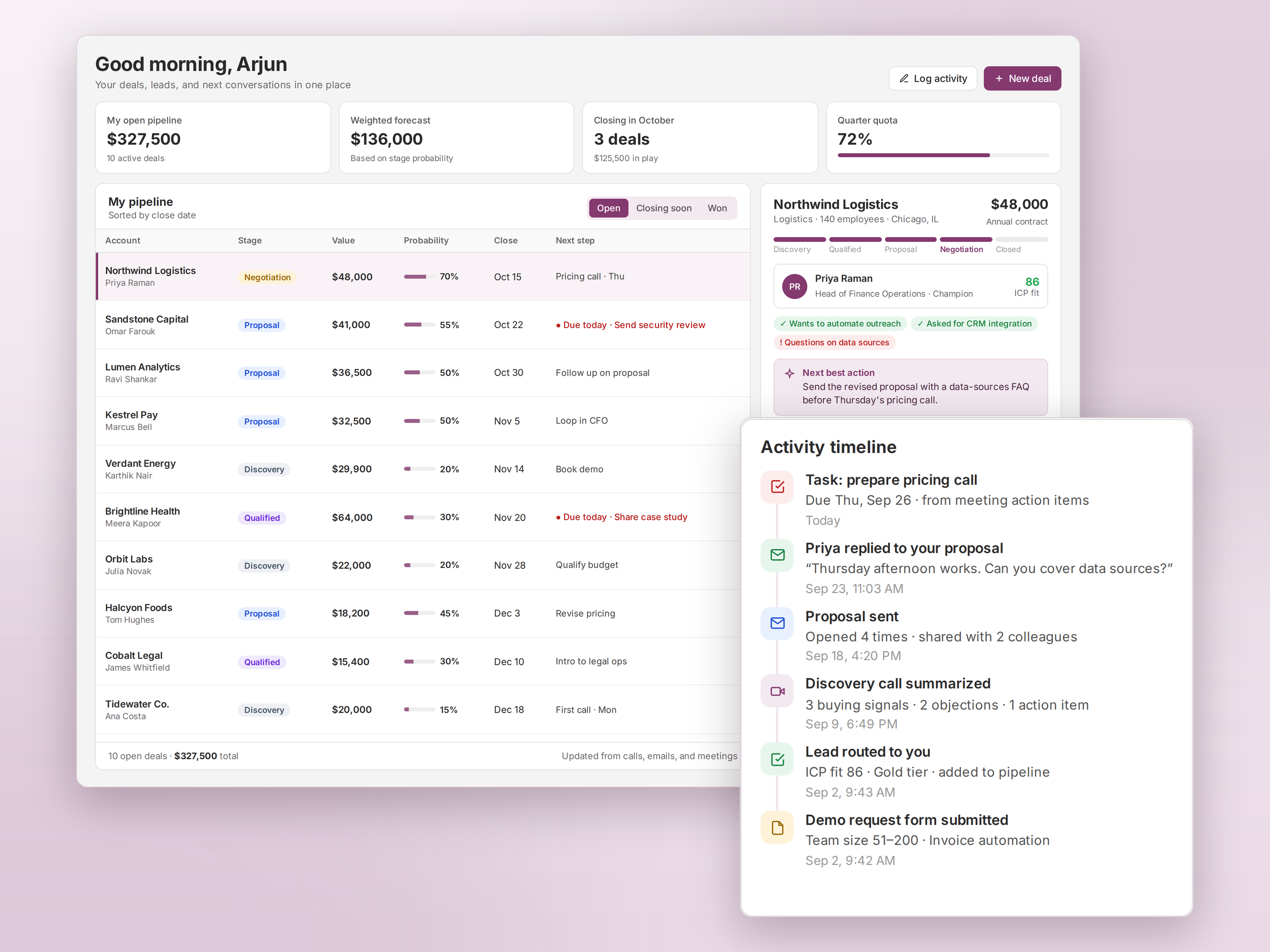Click the sparkle icon in Next best action
The width and height of the screenshot is (1270, 952).
point(789,373)
